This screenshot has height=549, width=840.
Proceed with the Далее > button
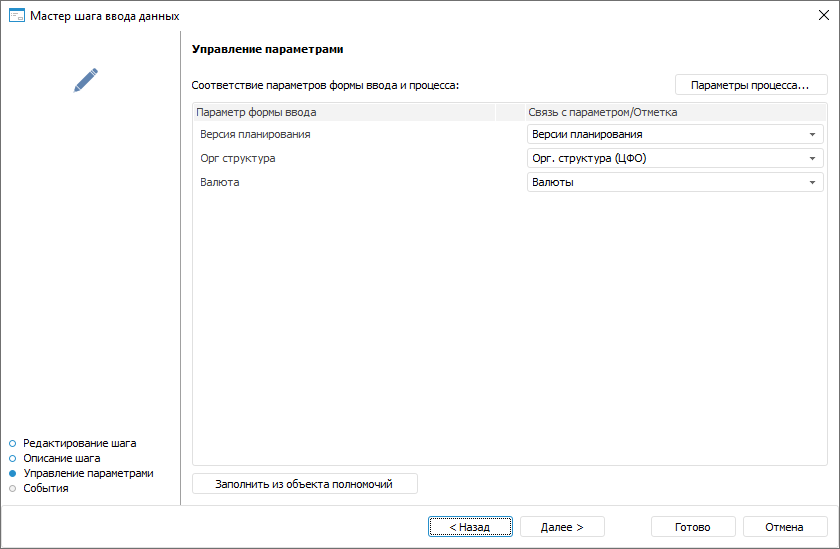562,527
